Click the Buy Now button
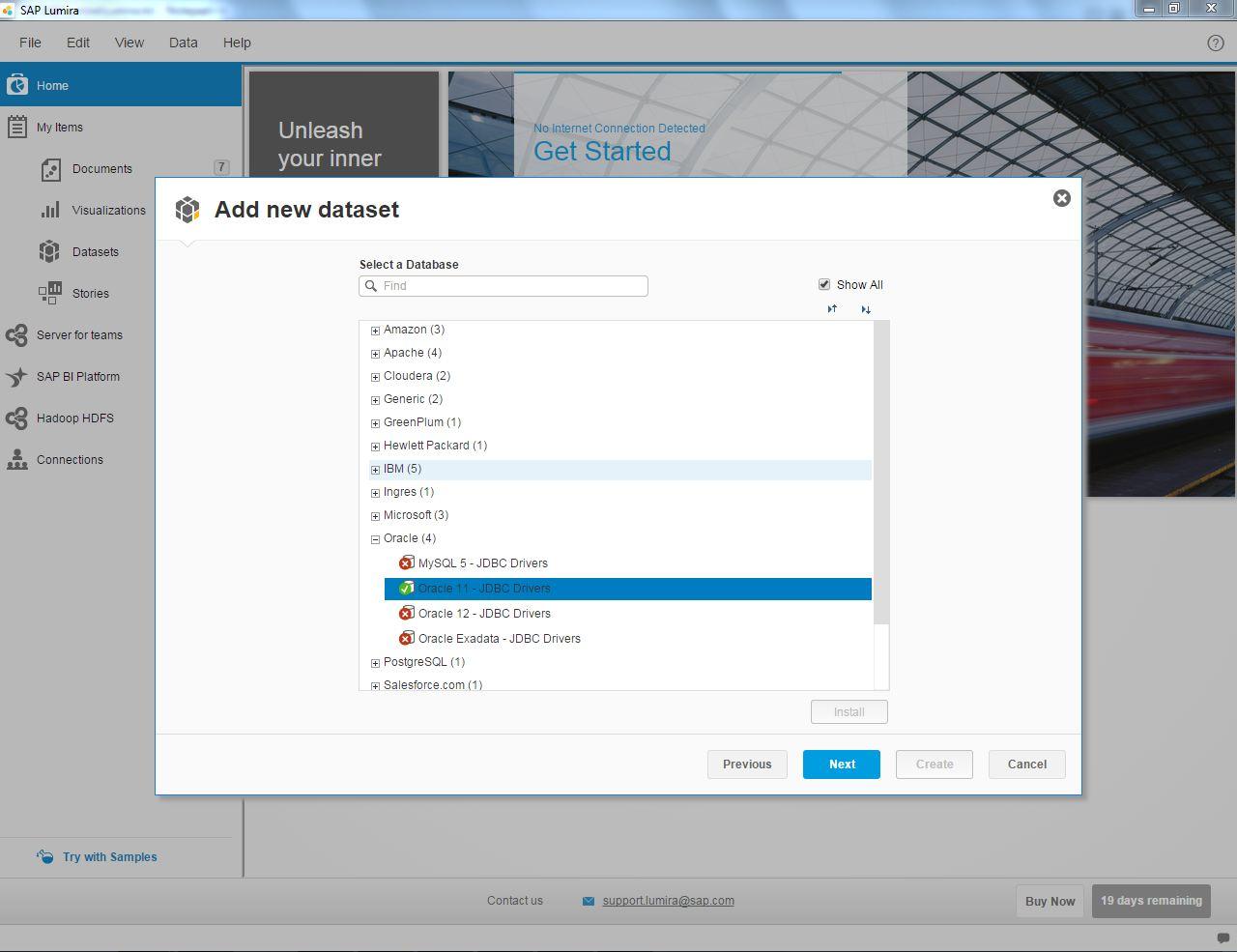Viewport: 1237px width, 952px height. (1050, 901)
